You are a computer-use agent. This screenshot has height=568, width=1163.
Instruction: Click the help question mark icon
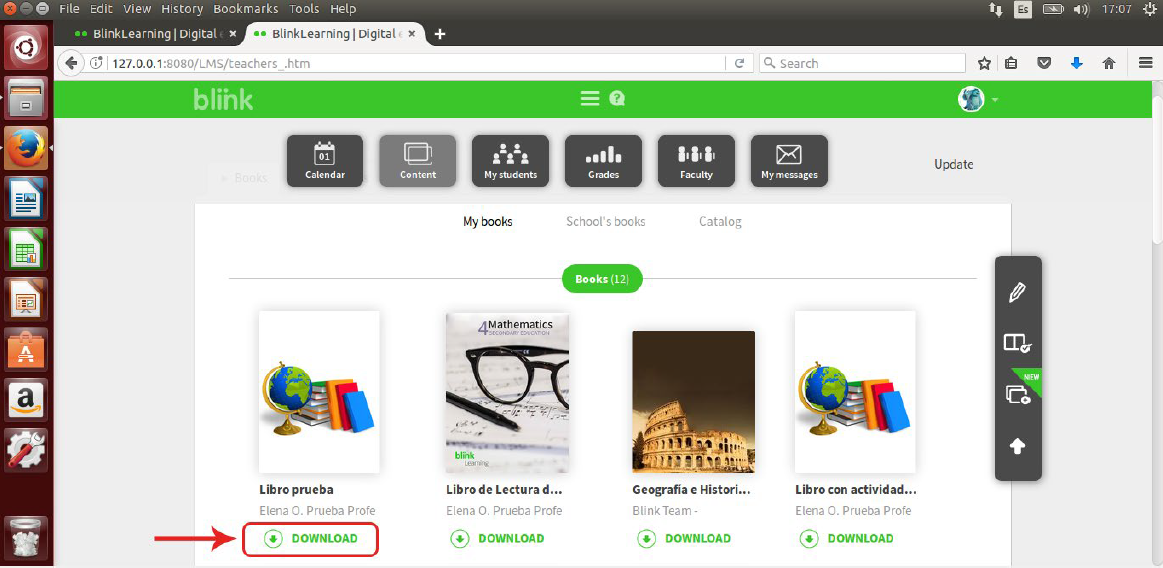pos(617,99)
